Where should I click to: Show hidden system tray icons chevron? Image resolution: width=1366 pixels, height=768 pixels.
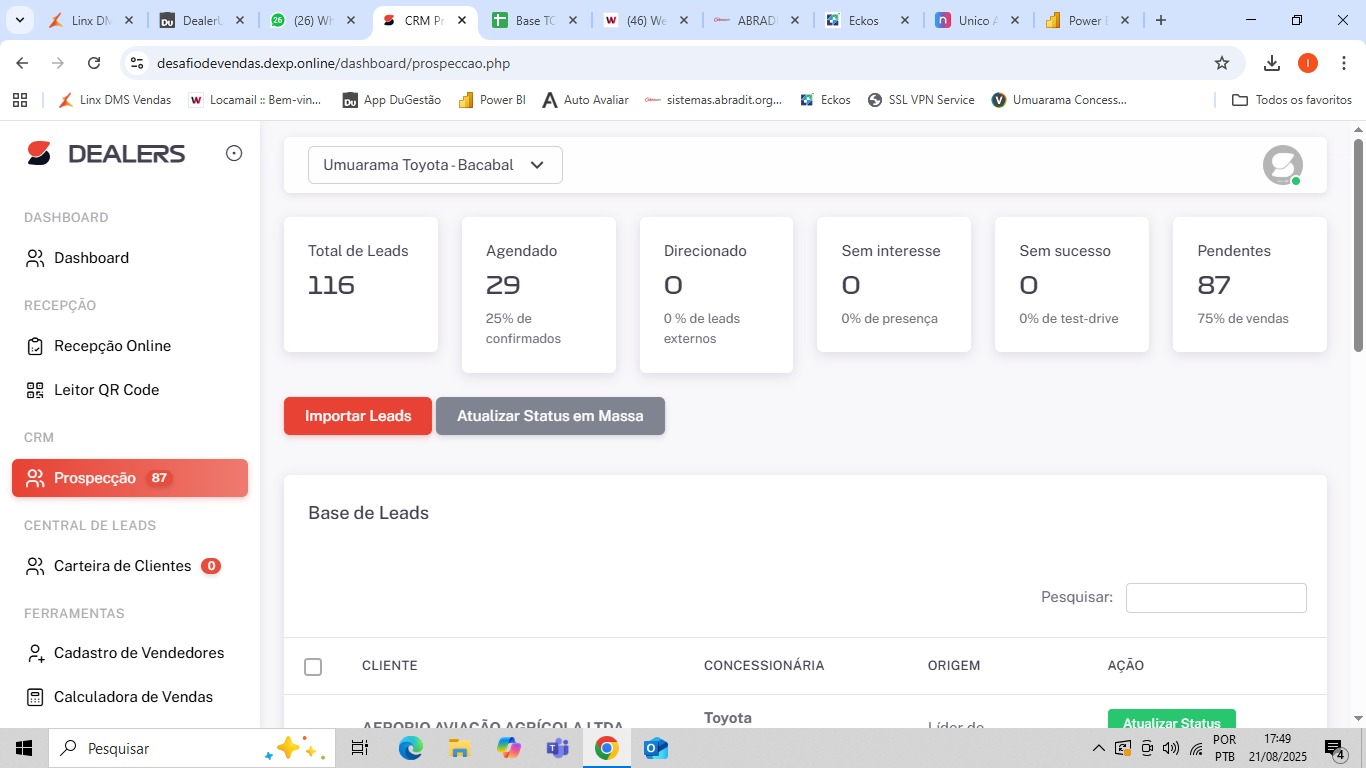1098,748
